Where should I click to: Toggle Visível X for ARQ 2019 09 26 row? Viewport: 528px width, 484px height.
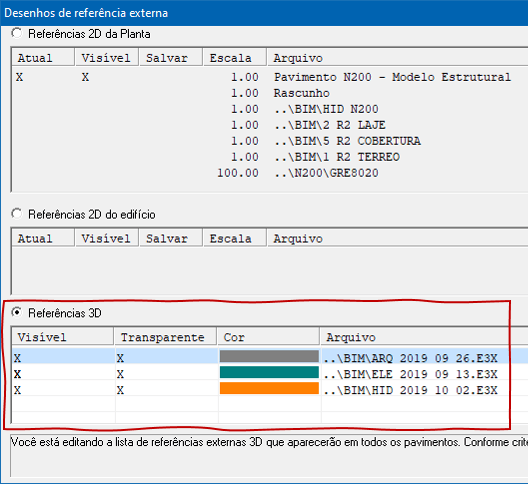click(x=18, y=358)
